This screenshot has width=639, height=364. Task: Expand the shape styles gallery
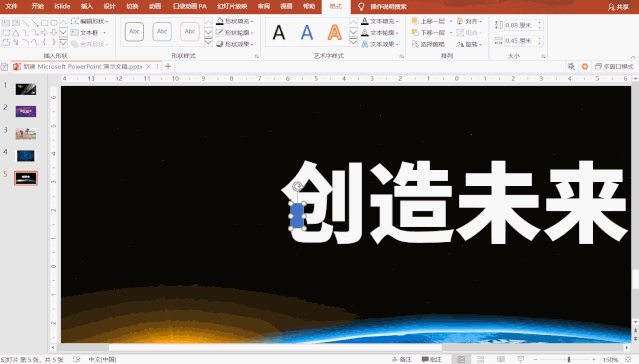coord(208,42)
